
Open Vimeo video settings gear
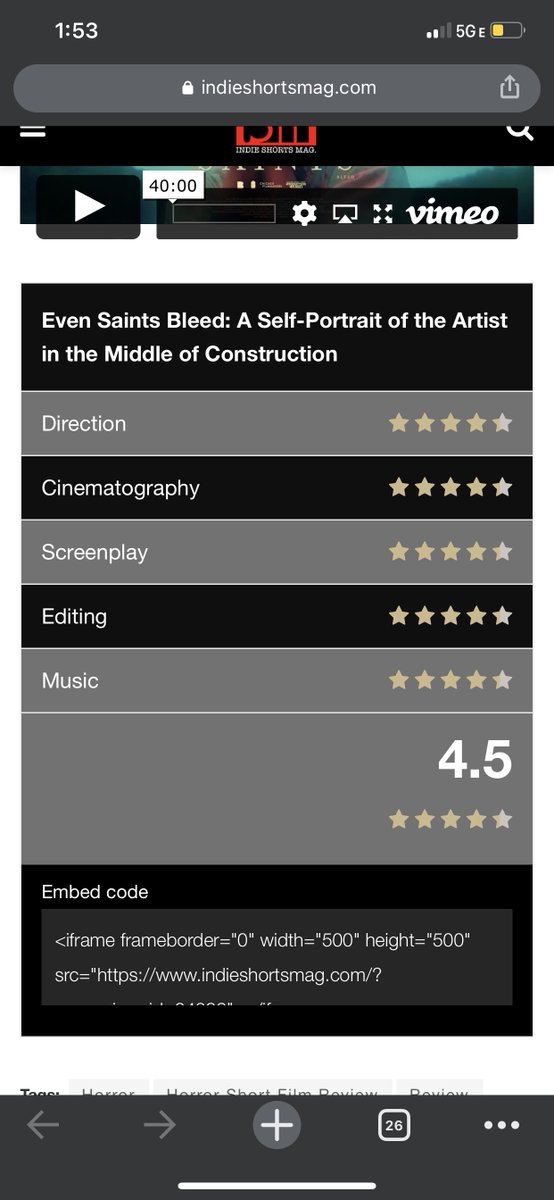pyautogui.click(x=304, y=213)
